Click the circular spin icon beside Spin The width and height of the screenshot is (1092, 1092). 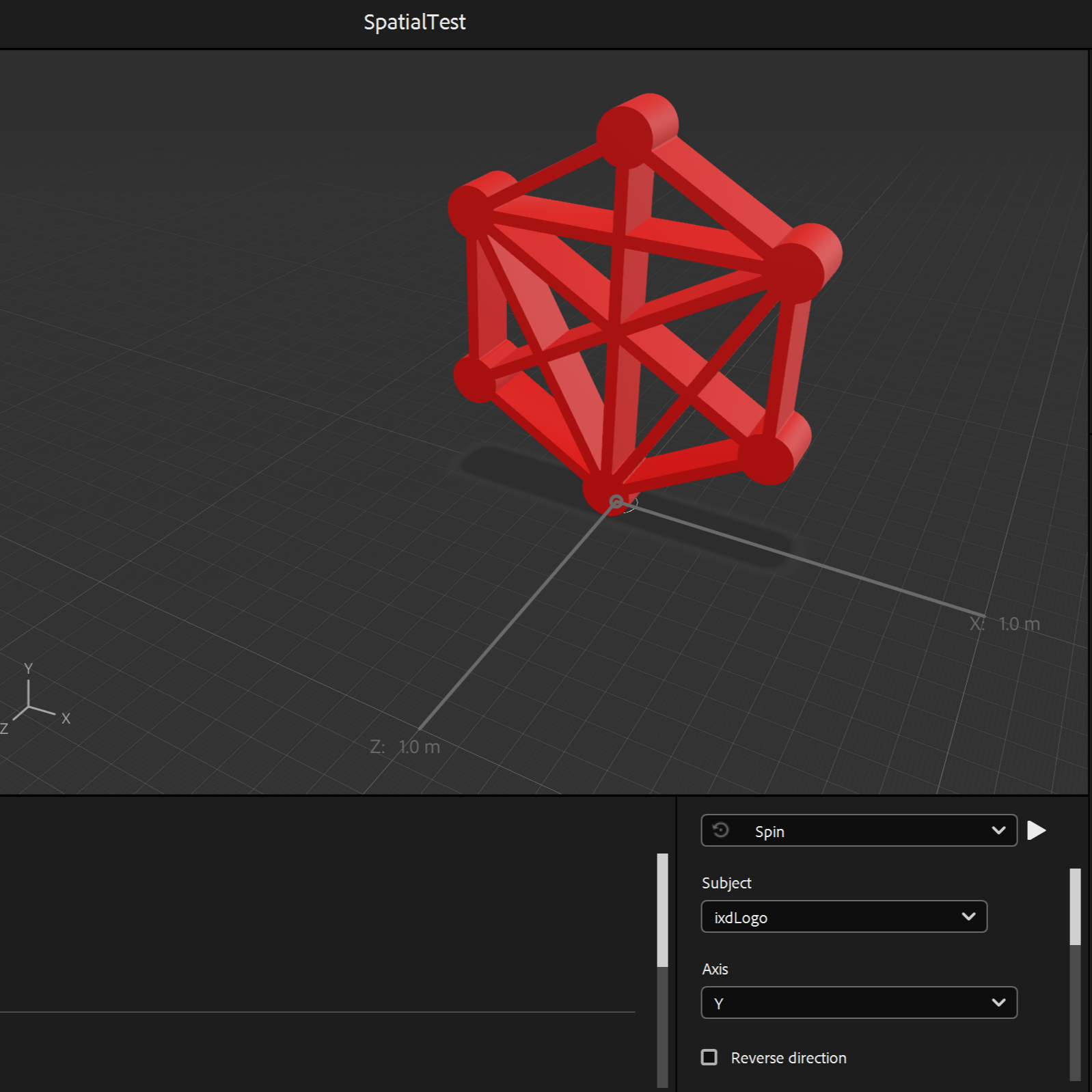720,830
